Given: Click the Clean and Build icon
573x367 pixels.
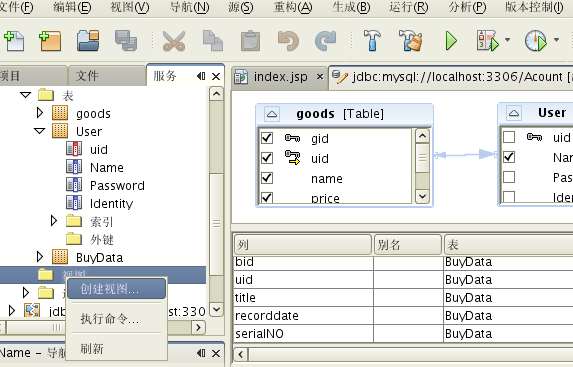Looking at the screenshot, I should tap(411, 41).
